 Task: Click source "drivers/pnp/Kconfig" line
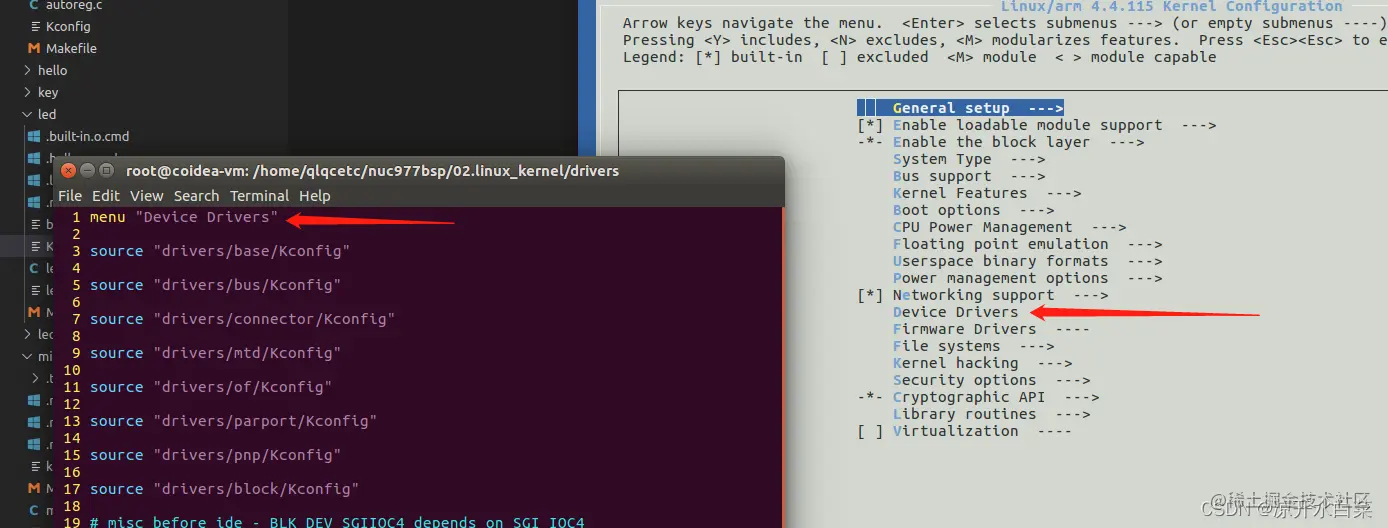pyautogui.click(x=215, y=455)
